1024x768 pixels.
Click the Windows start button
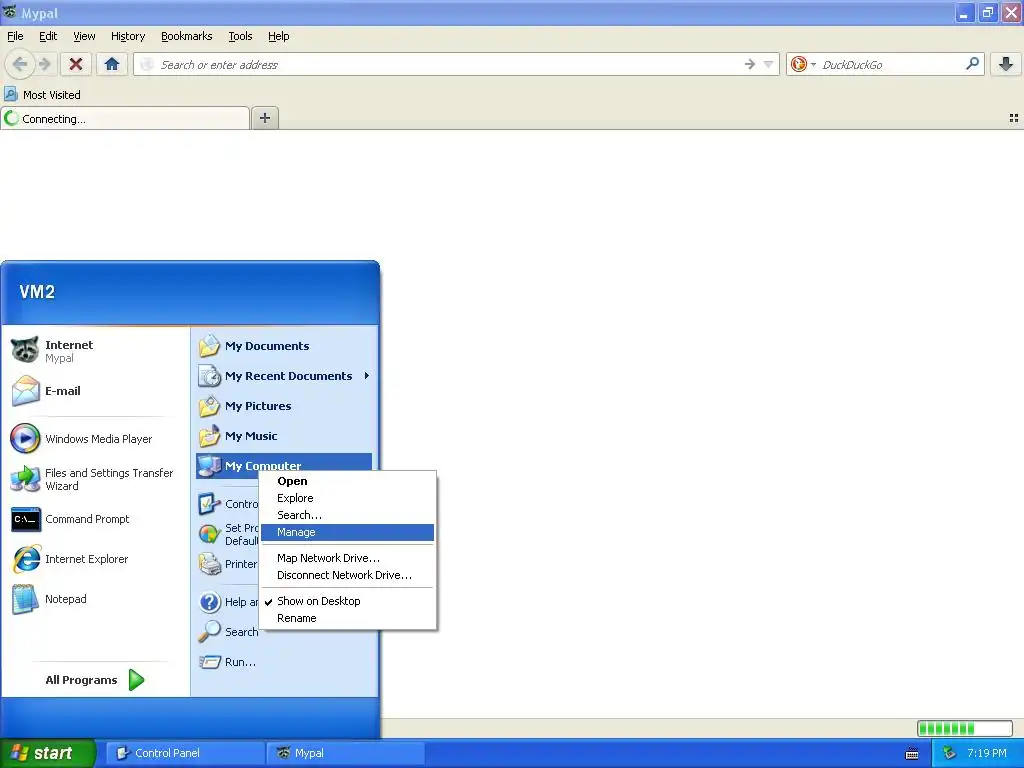tap(47, 753)
